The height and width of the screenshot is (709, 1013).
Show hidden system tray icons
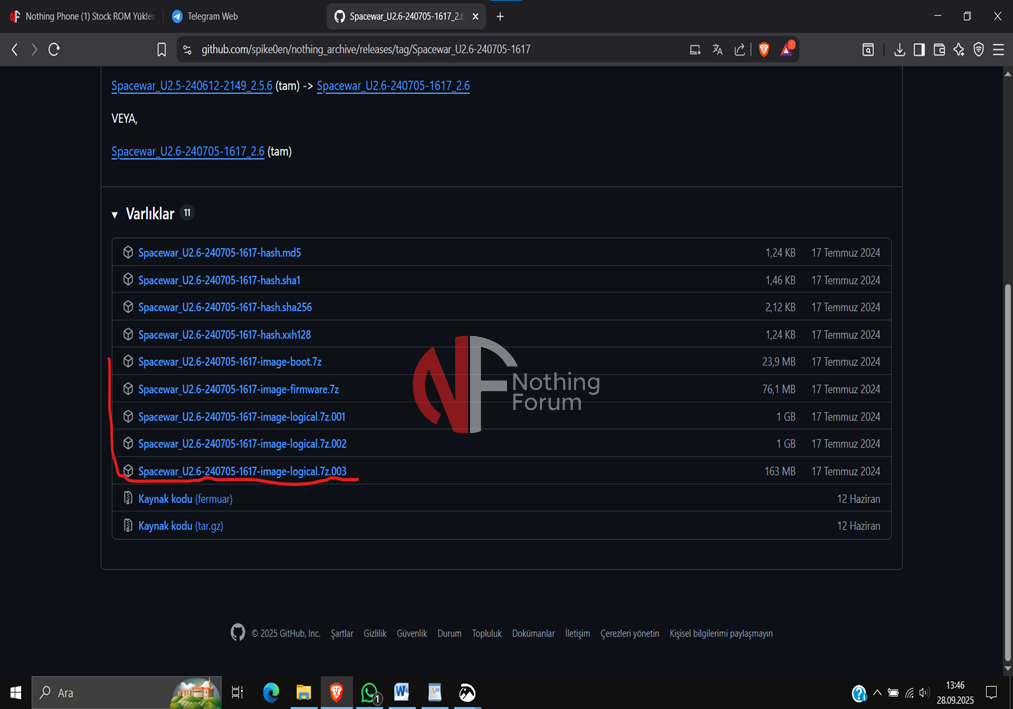pos(877,692)
